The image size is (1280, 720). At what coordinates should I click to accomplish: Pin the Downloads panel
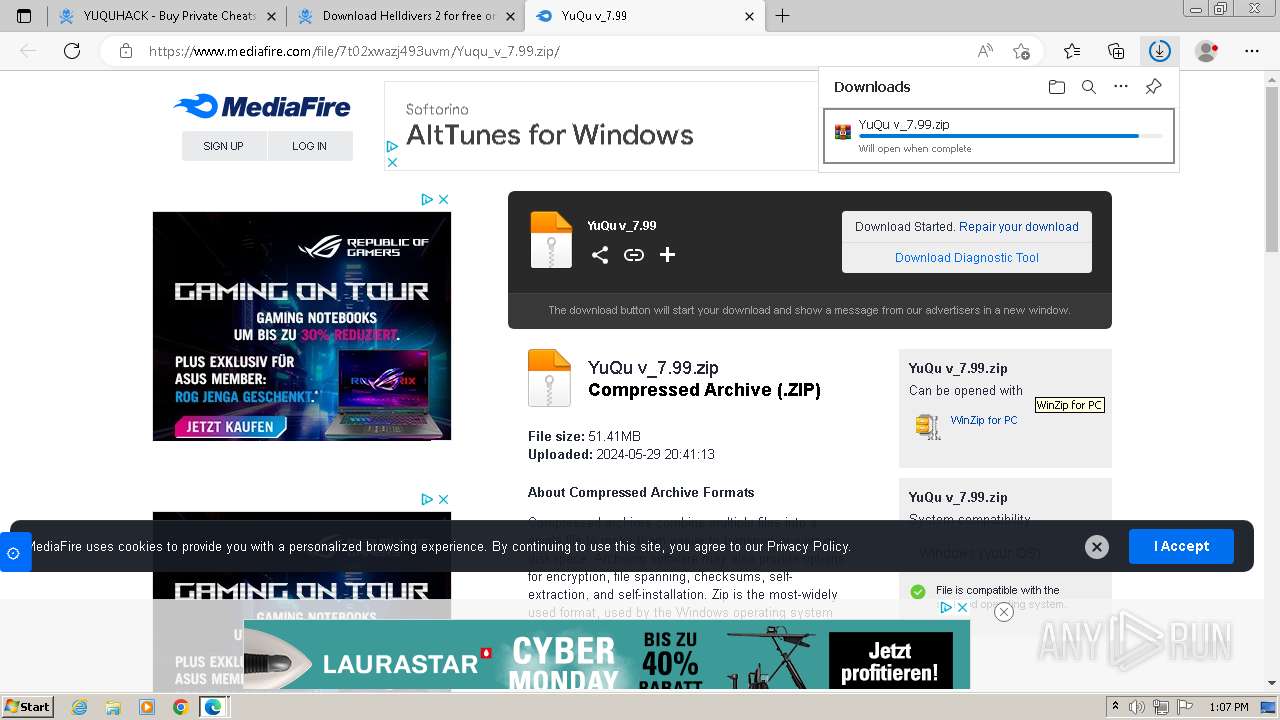coord(1153,87)
